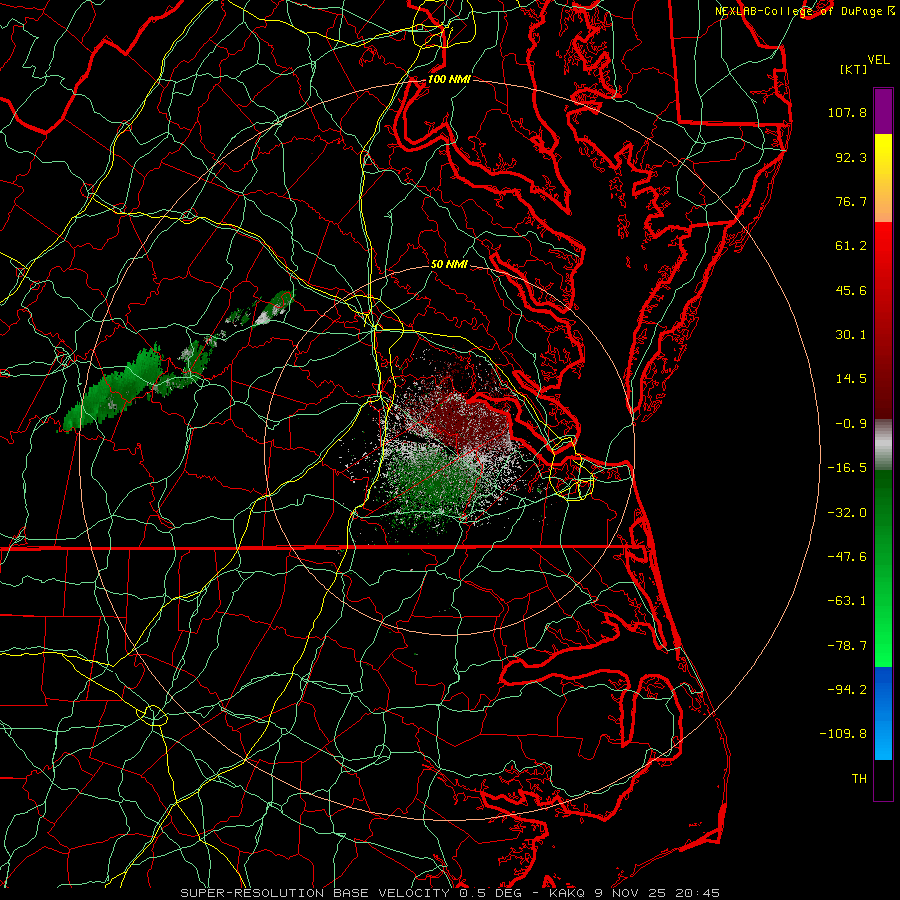
Task: Click the -109.8 legend value
Action: [x=844, y=734]
